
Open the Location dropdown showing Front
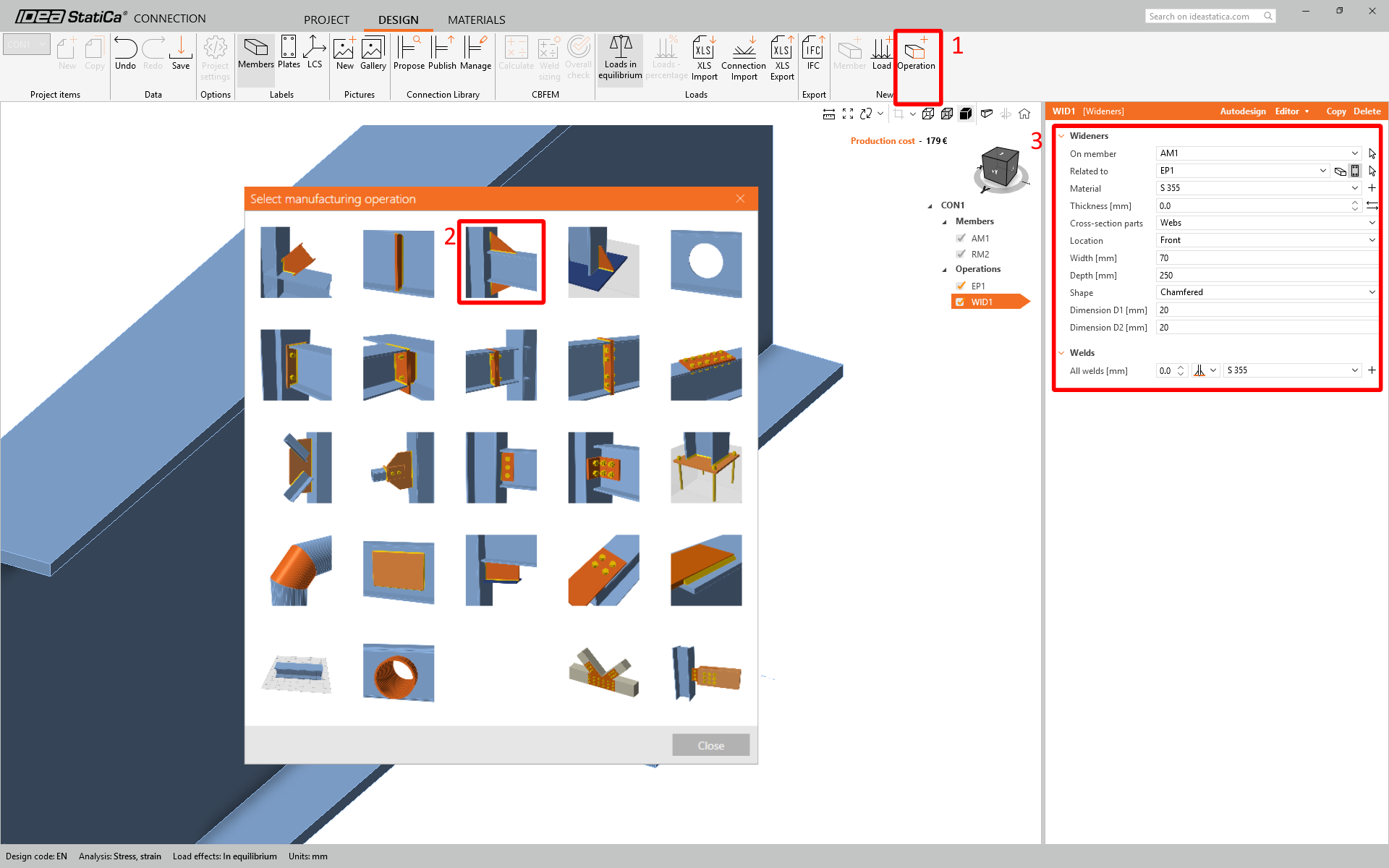coord(1267,240)
